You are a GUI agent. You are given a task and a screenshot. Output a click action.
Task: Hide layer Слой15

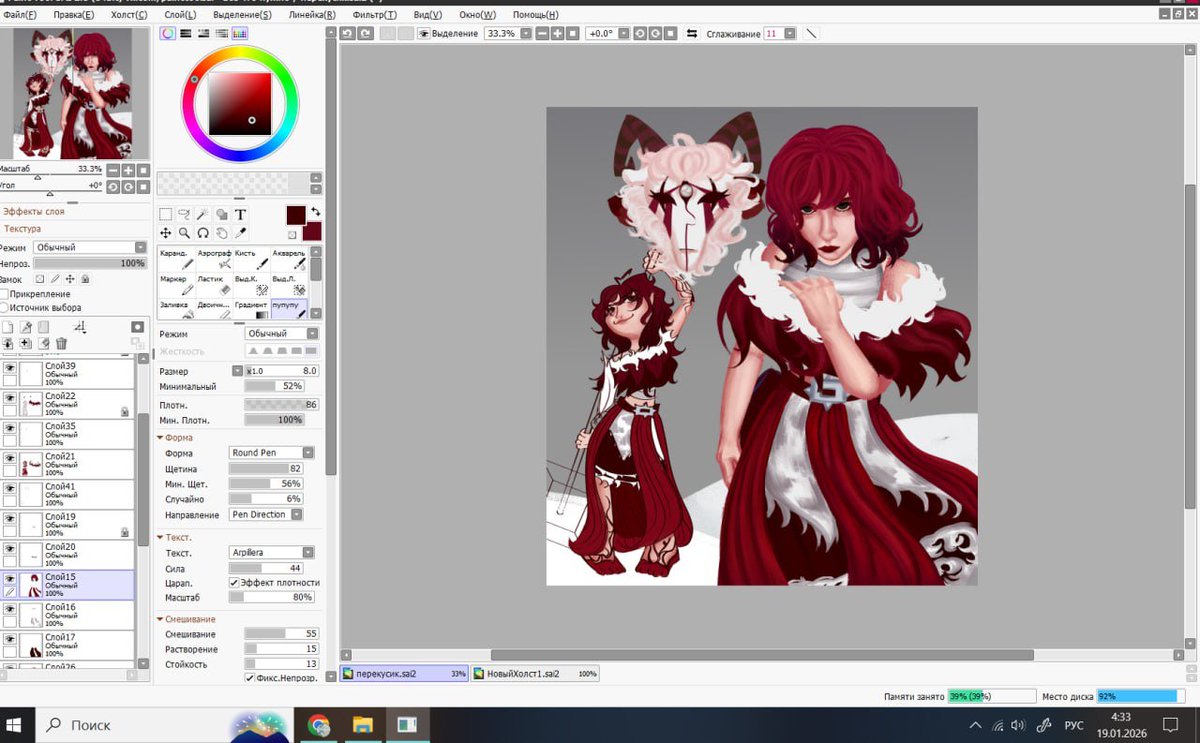click(9, 579)
